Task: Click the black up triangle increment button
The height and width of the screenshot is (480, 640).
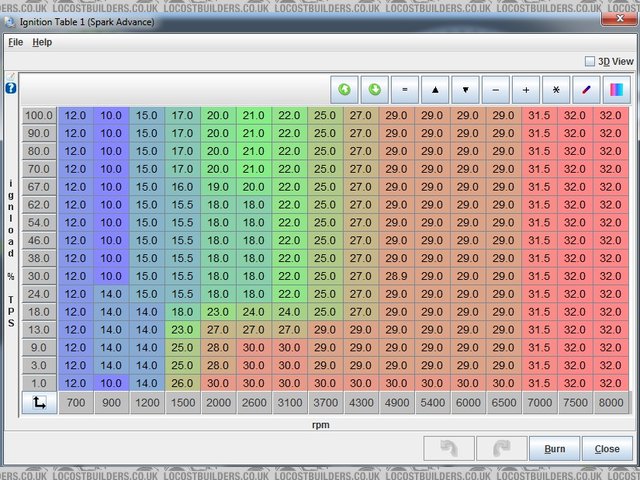Action: [436, 90]
